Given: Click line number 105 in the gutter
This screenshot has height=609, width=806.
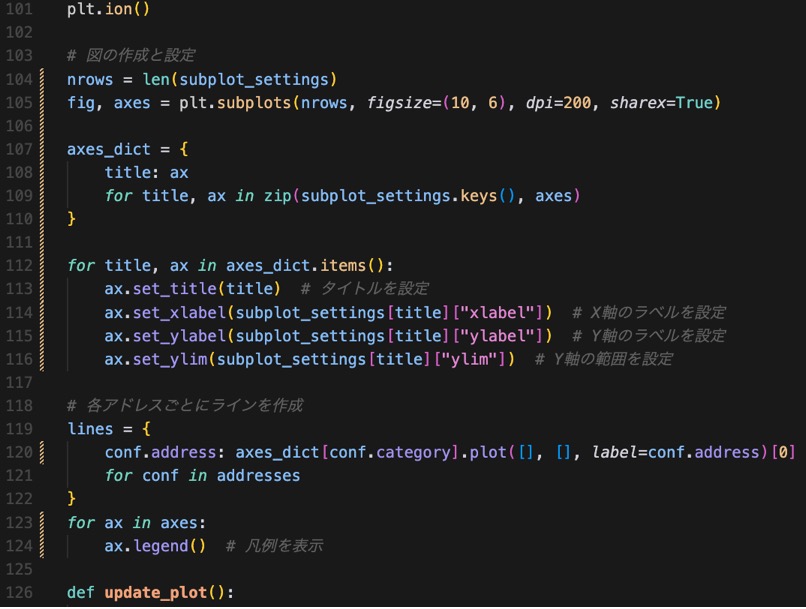Looking at the screenshot, I should [17, 103].
